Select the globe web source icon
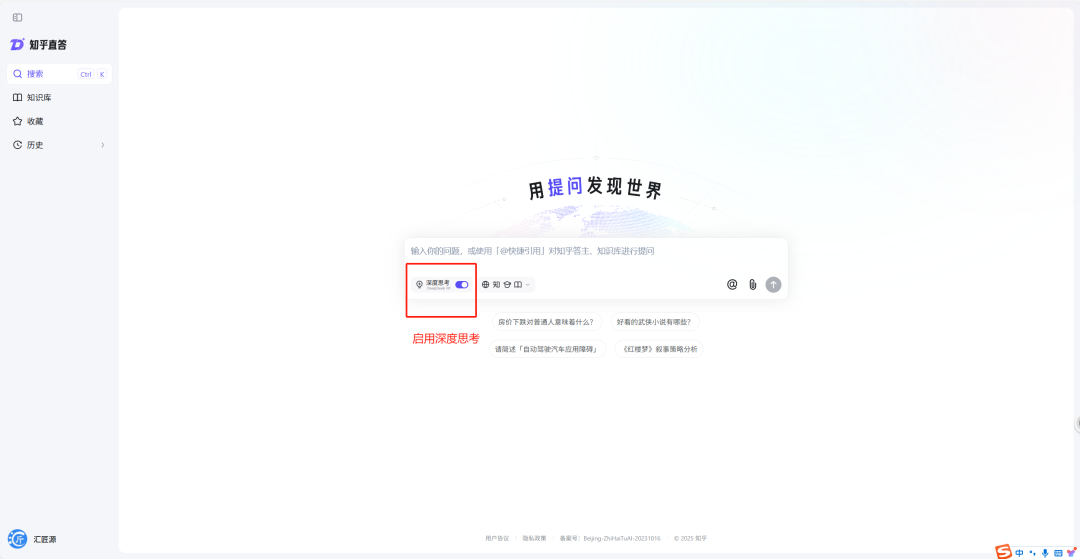This screenshot has height=559, width=1080. pyautogui.click(x=486, y=284)
